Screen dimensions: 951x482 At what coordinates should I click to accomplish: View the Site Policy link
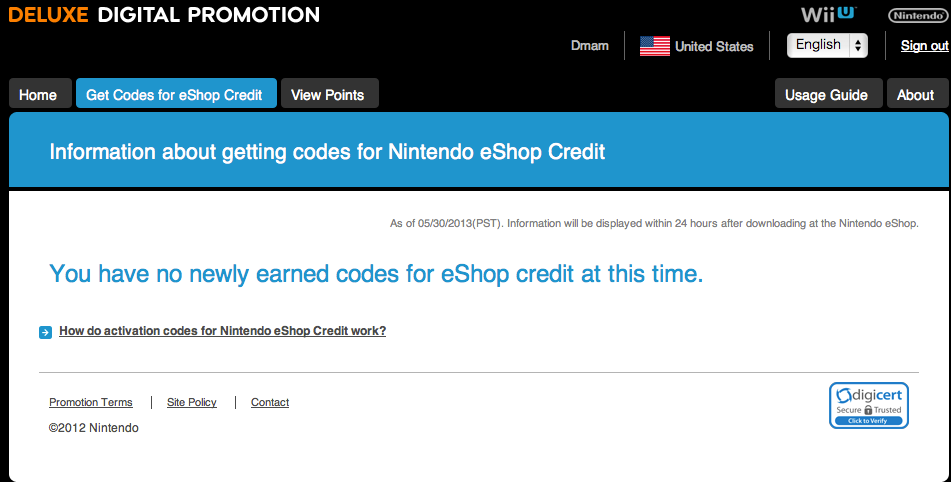coord(192,402)
